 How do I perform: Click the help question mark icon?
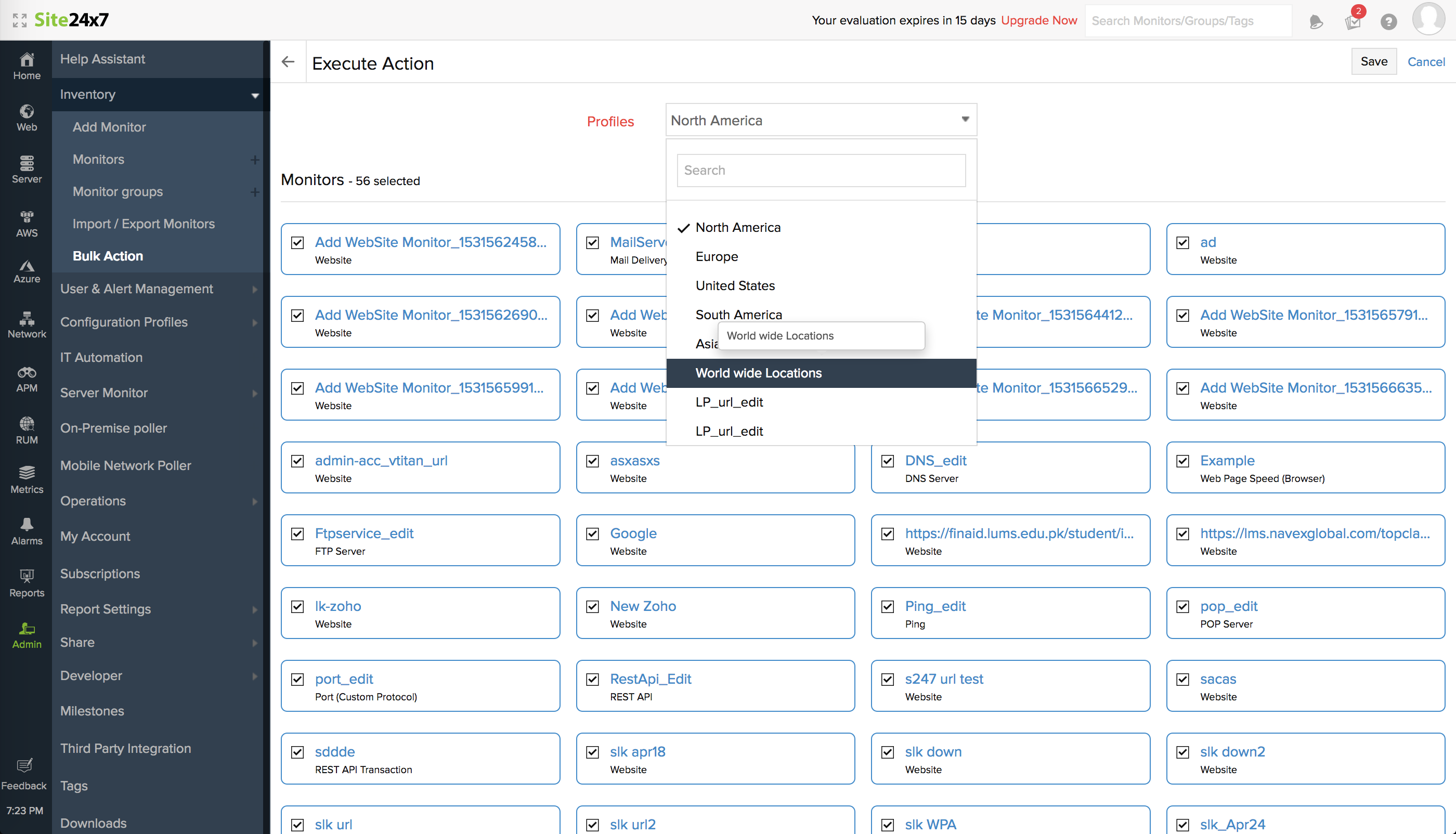tap(1388, 22)
